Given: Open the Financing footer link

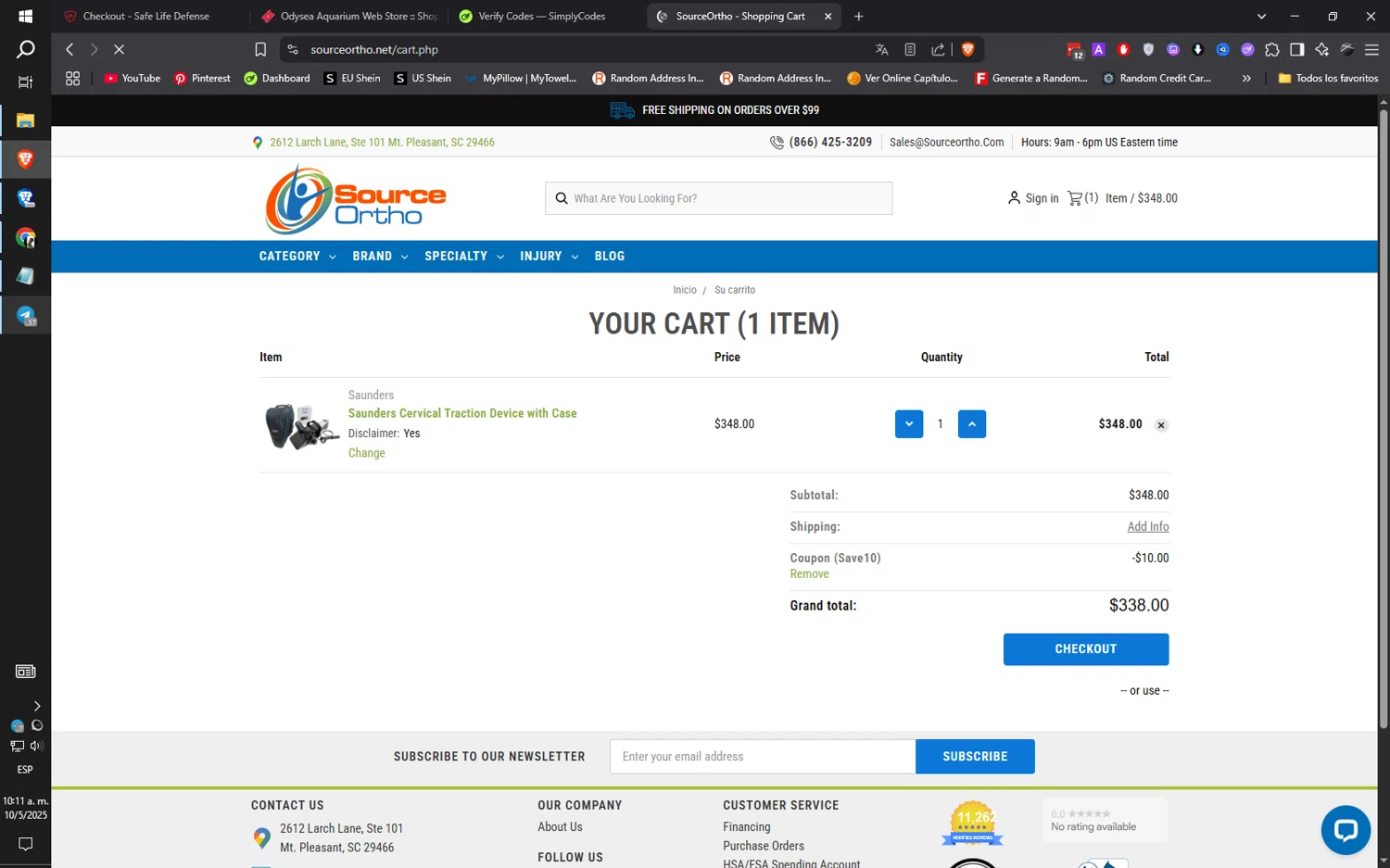Looking at the screenshot, I should pyautogui.click(x=747, y=827).
